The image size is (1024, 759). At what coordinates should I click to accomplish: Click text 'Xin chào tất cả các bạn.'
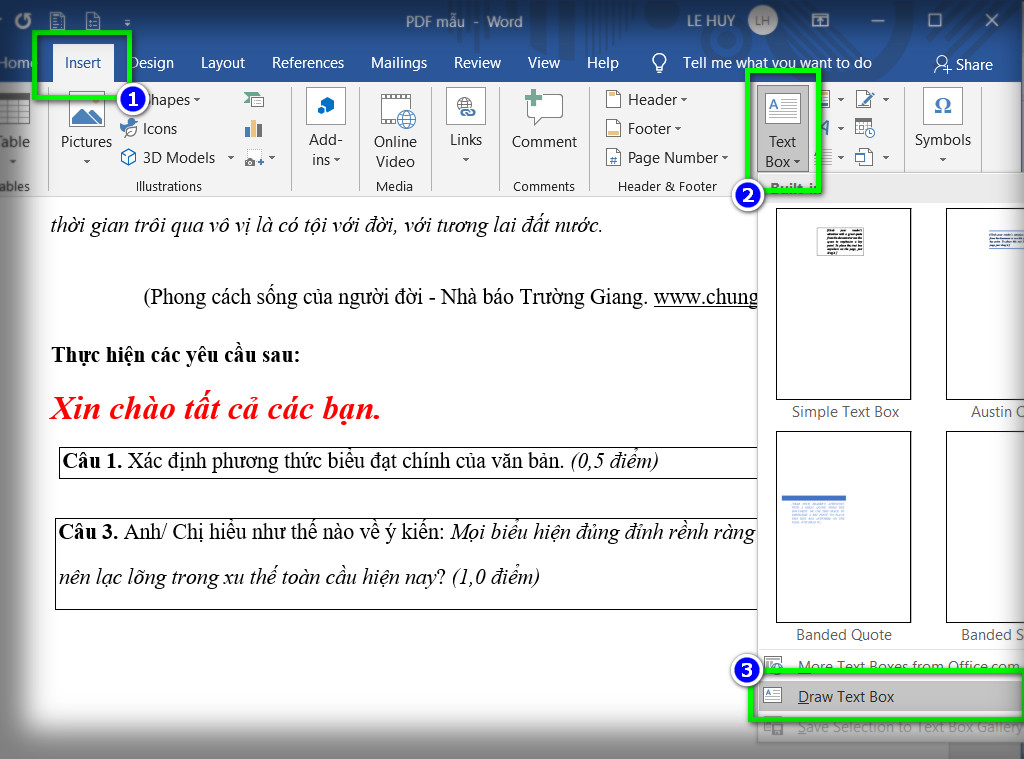pyautogui.click(x=216, y=409)
